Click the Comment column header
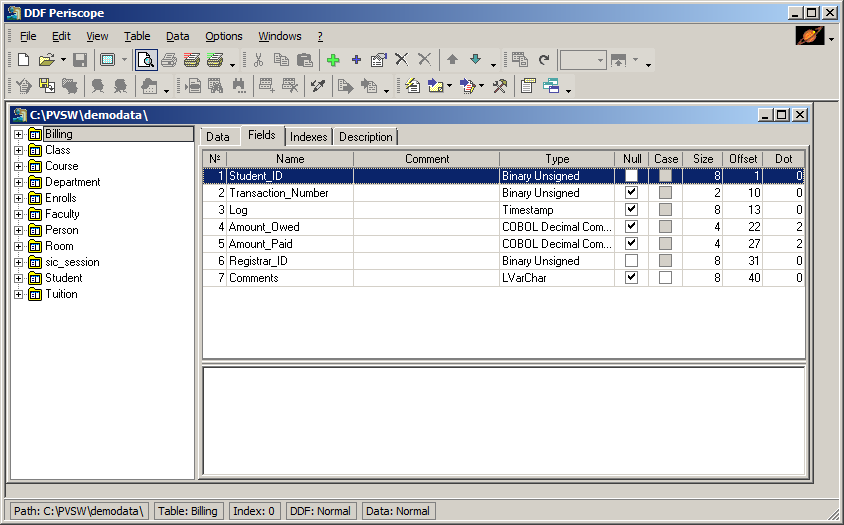 (427, 159)
